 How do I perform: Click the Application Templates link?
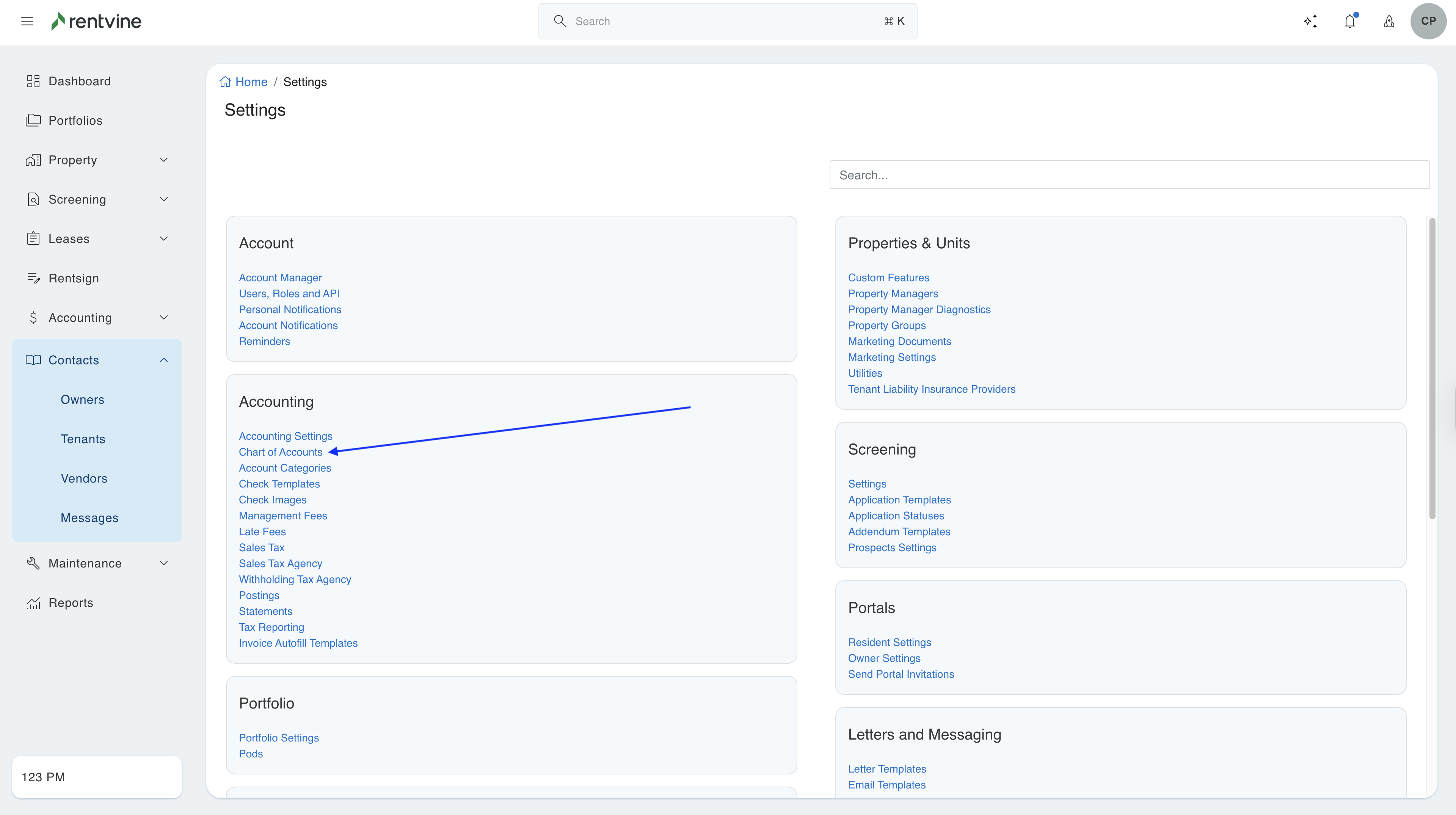coord(899,500)
